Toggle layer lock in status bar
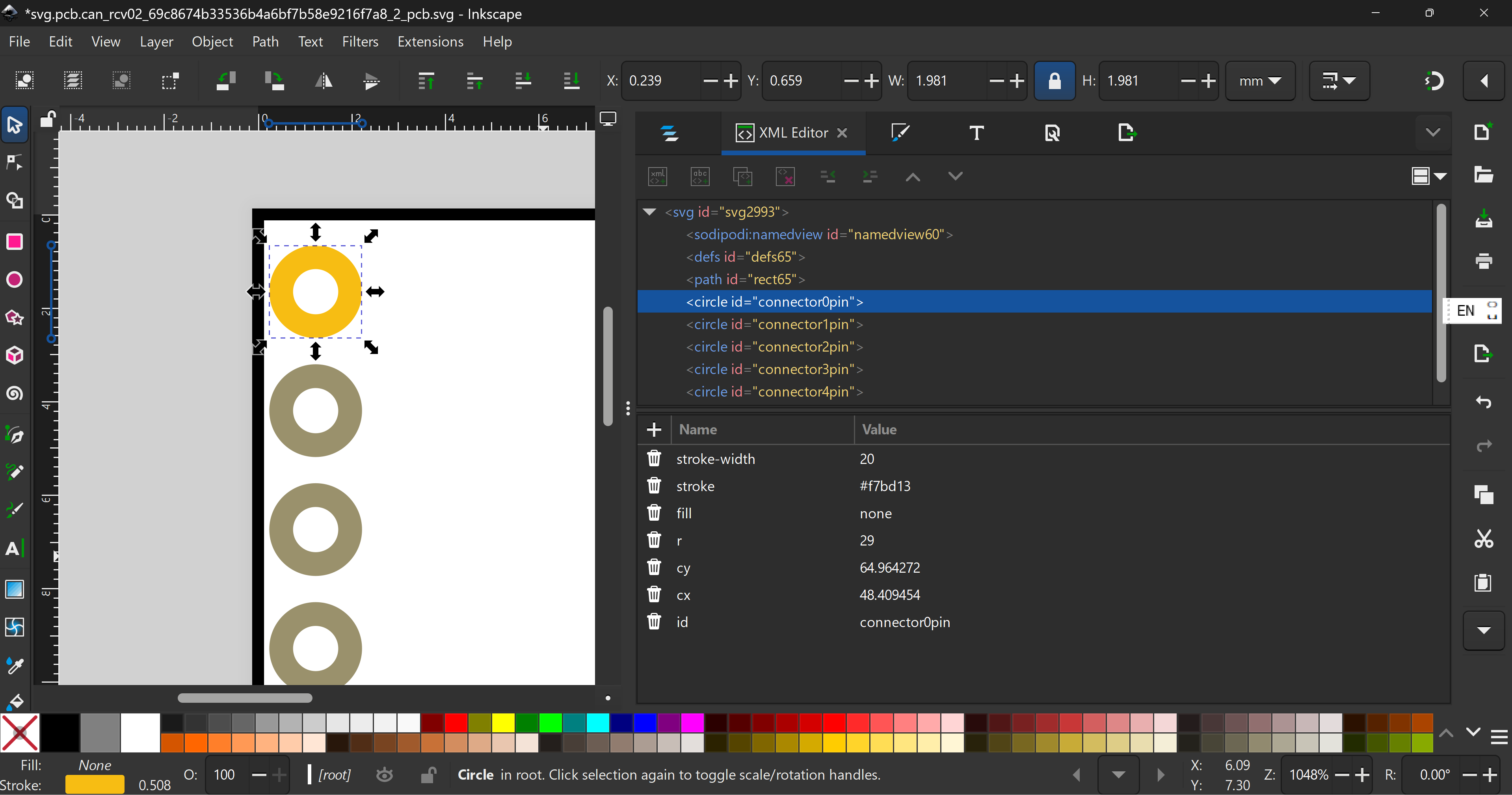 click(x=428, y=775)
